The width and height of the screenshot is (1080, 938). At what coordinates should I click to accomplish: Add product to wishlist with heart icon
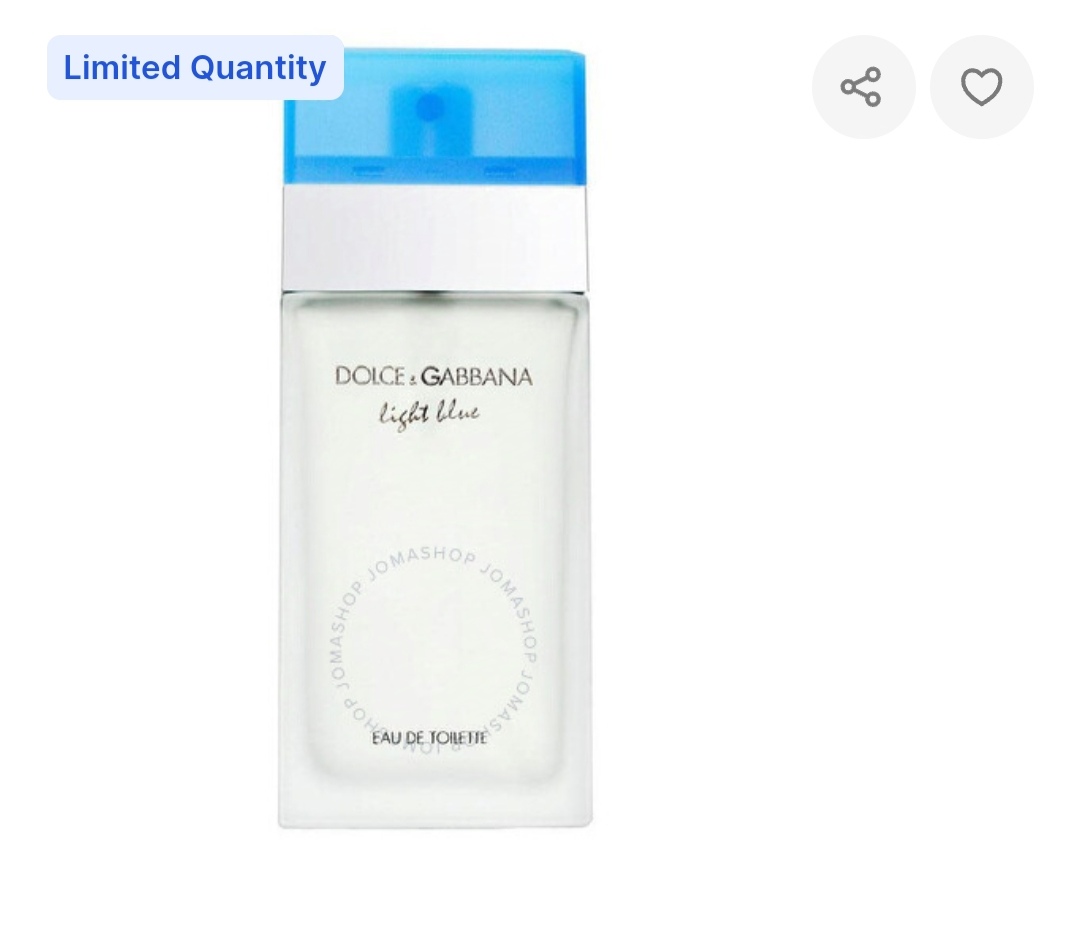point(982,87)
